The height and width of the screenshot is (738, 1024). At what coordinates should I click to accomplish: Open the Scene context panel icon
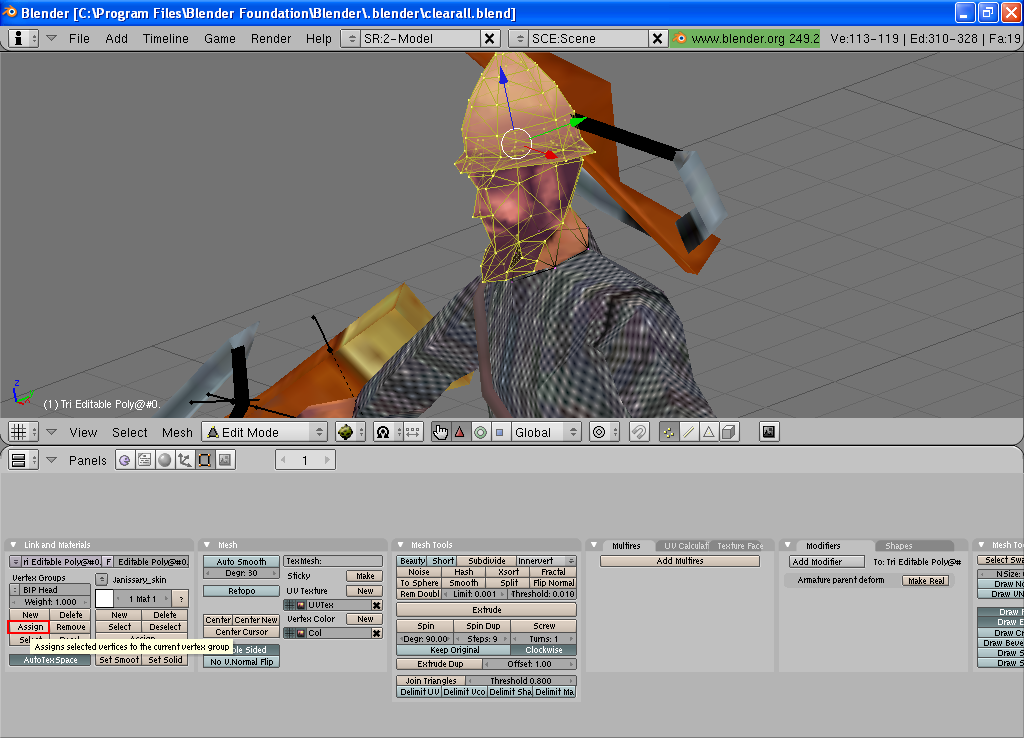[225, 460]
